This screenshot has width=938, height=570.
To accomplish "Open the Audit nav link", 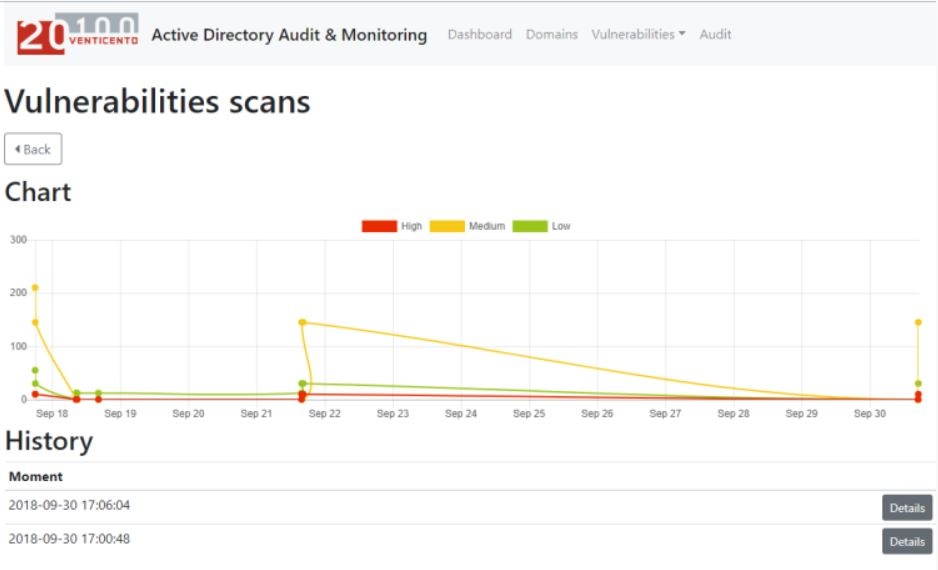I will (715, 35).
